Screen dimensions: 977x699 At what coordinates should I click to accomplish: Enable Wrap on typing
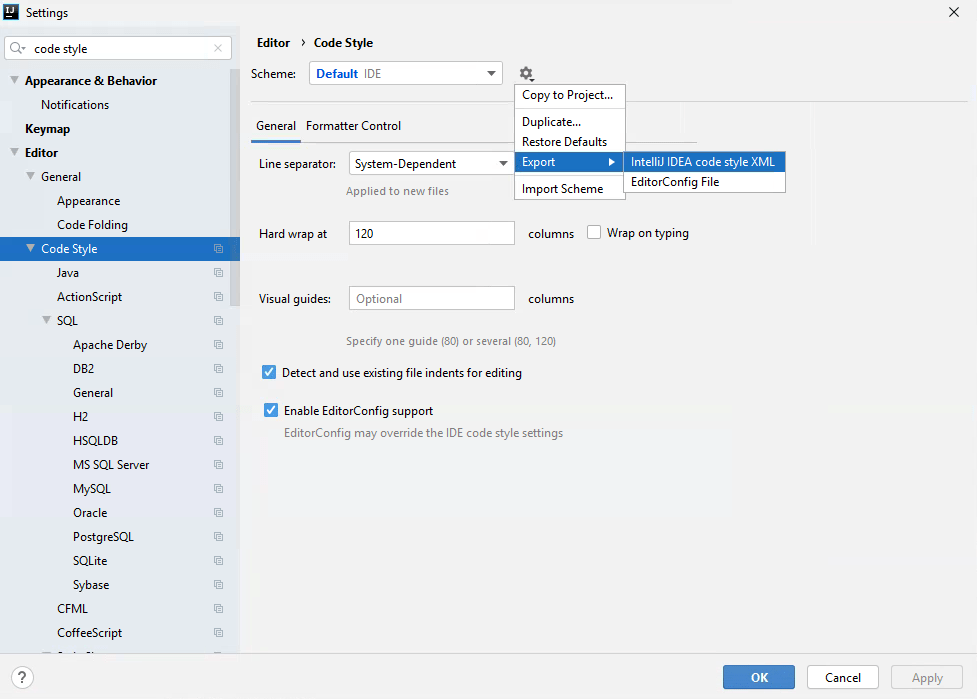594,232
